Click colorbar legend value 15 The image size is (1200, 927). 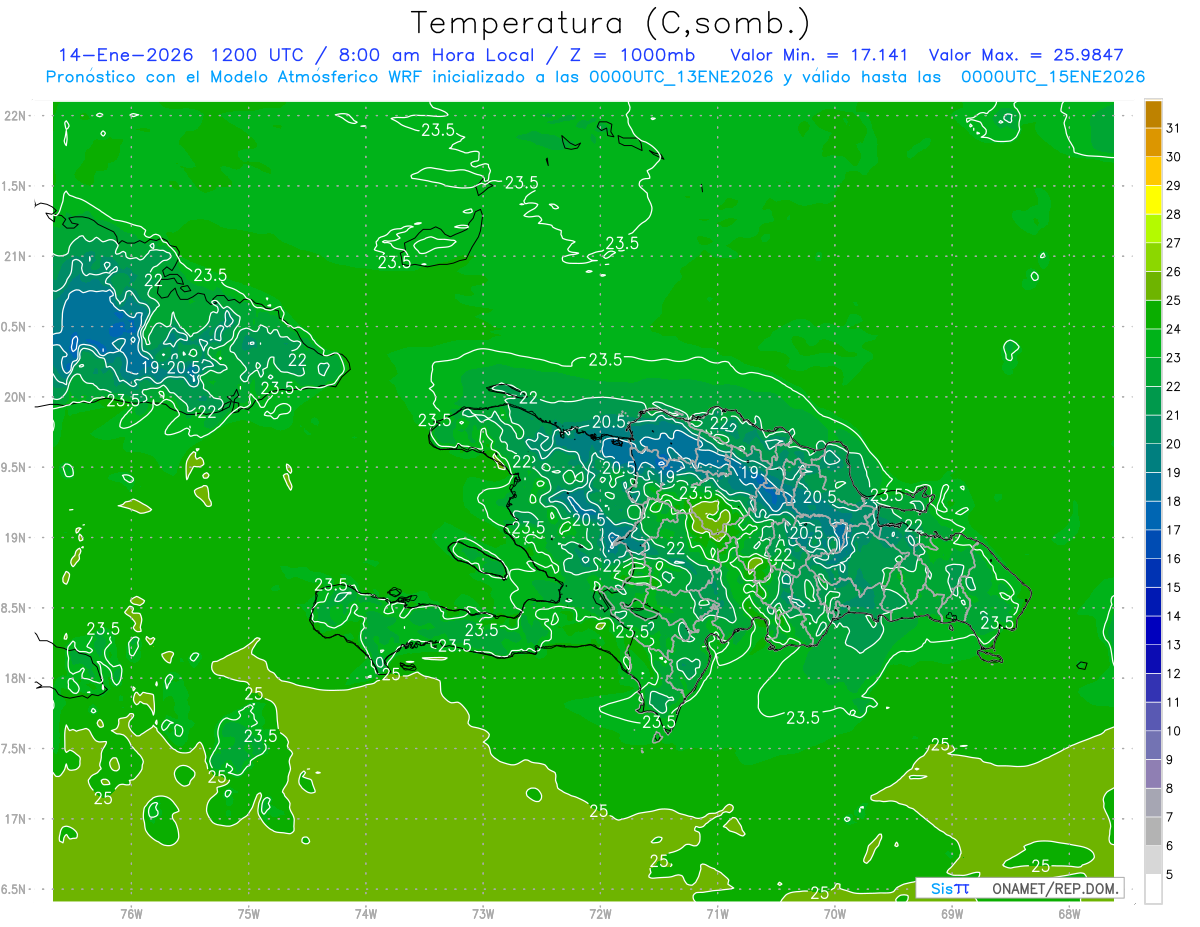[x=1174, y=588]
